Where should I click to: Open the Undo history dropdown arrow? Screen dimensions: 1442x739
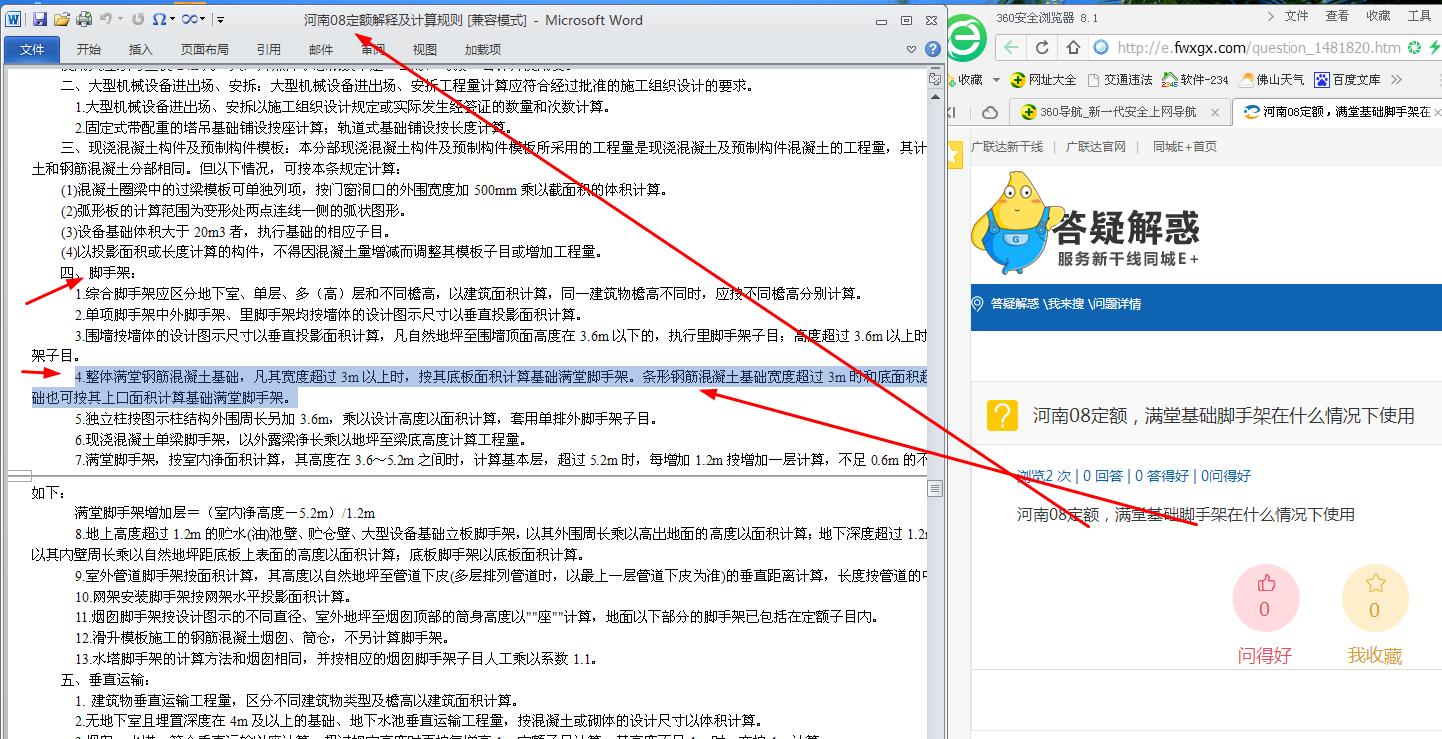pos(120,19)
